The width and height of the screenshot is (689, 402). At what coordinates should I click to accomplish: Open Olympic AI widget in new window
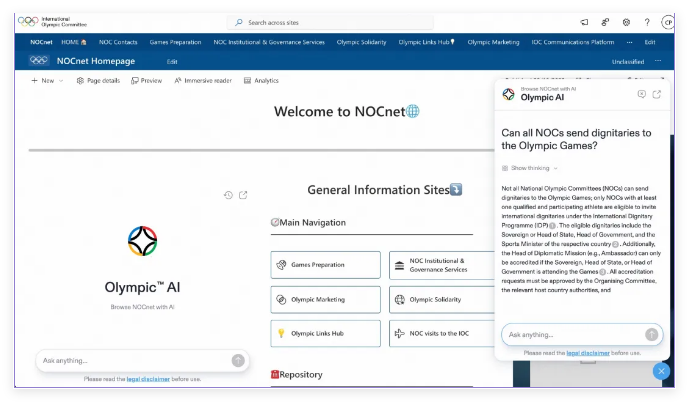click(243, 195)
